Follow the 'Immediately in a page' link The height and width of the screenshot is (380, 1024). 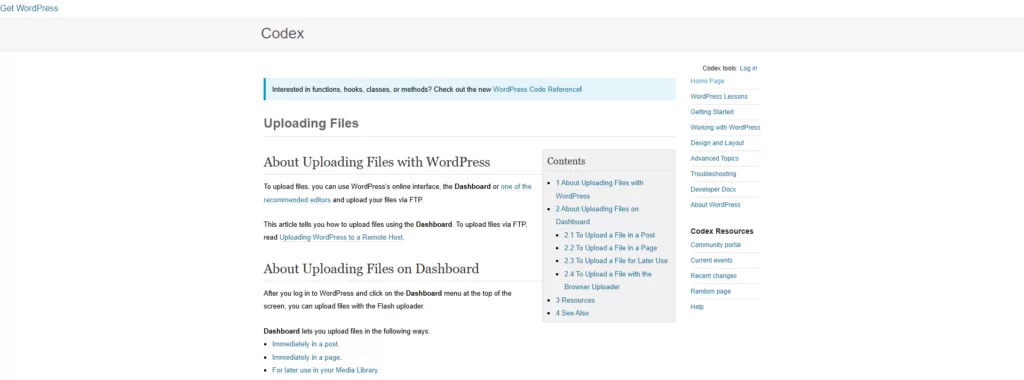[307, 357]
